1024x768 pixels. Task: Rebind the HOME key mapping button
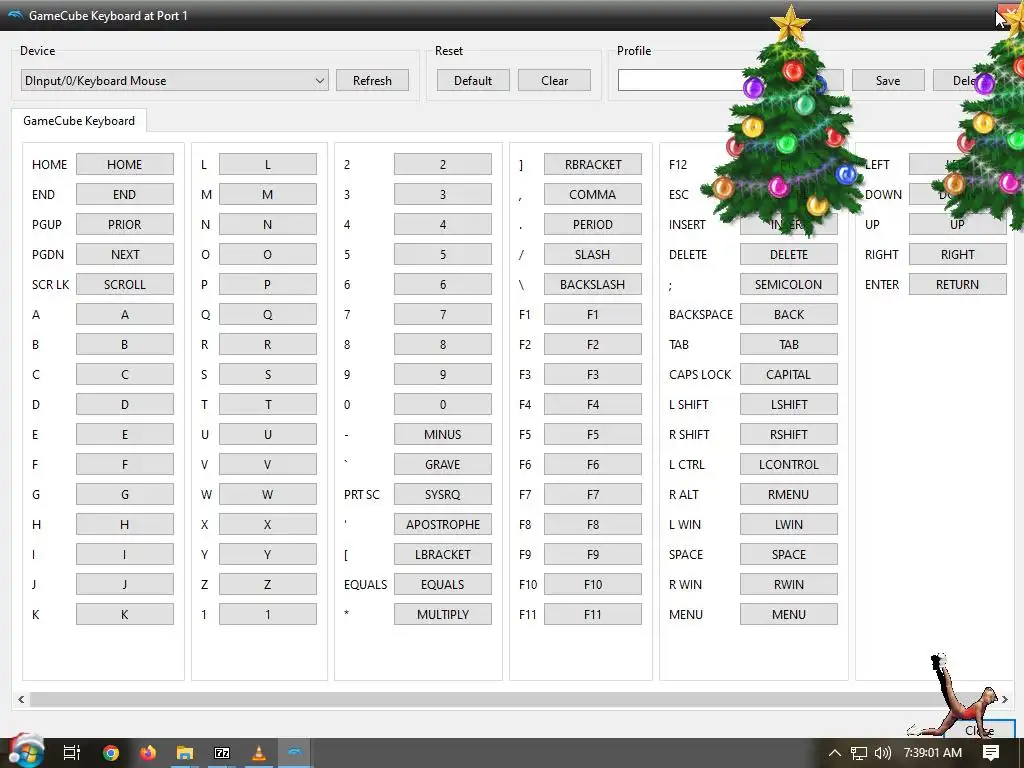tap(125, 165)
